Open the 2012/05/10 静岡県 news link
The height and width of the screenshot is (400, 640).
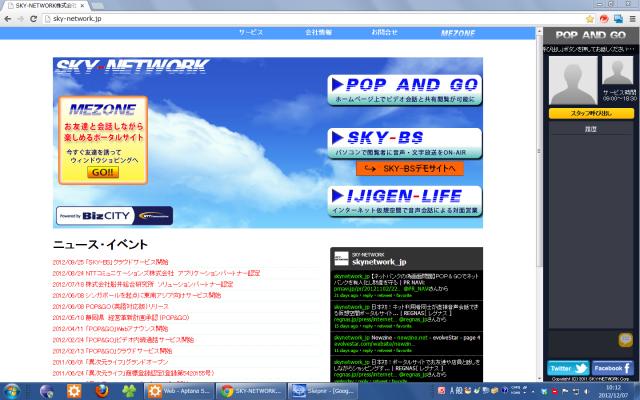pos(121,318)
